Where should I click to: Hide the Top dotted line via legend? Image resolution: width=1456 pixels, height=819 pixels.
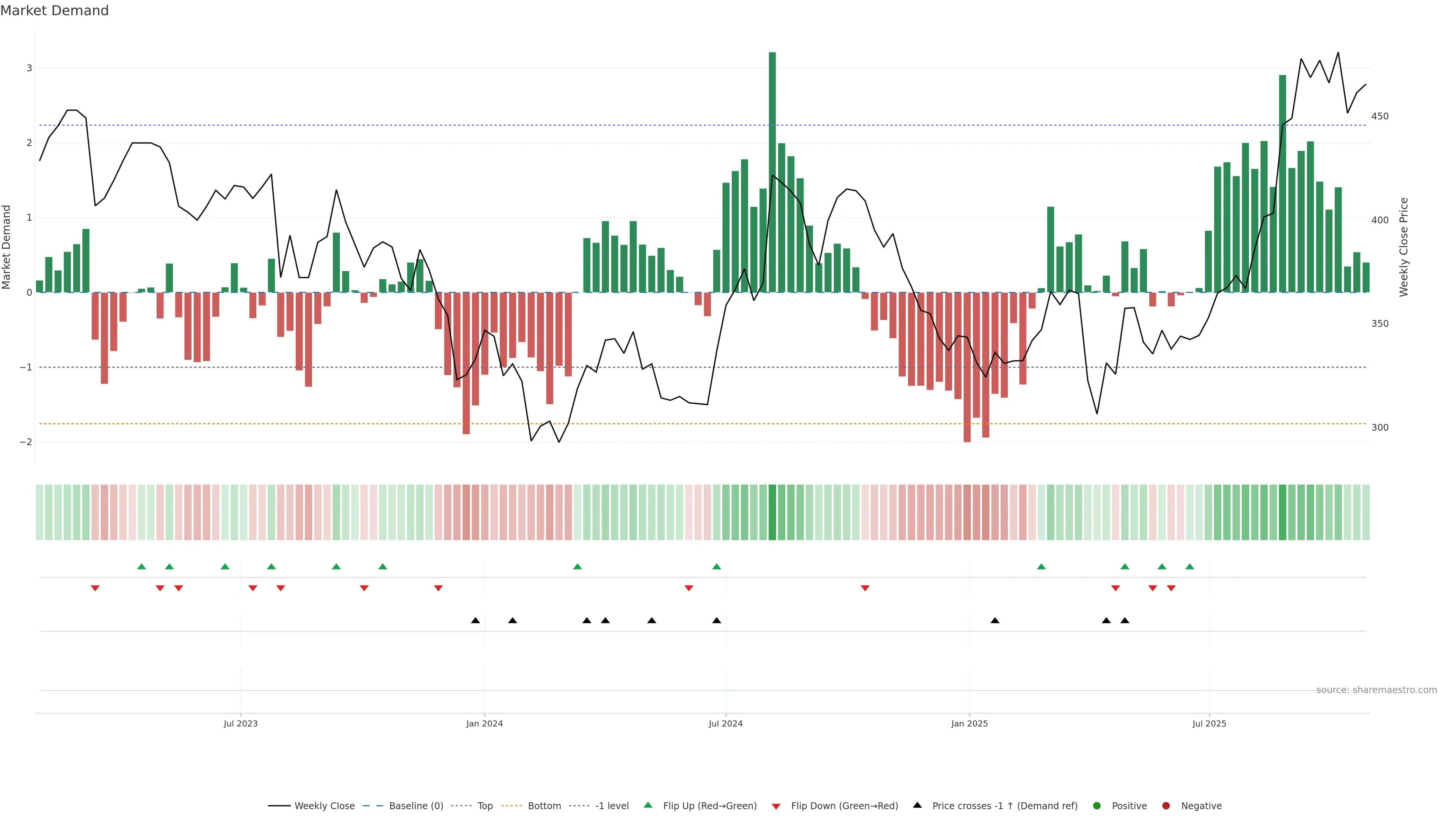[485, 805]
